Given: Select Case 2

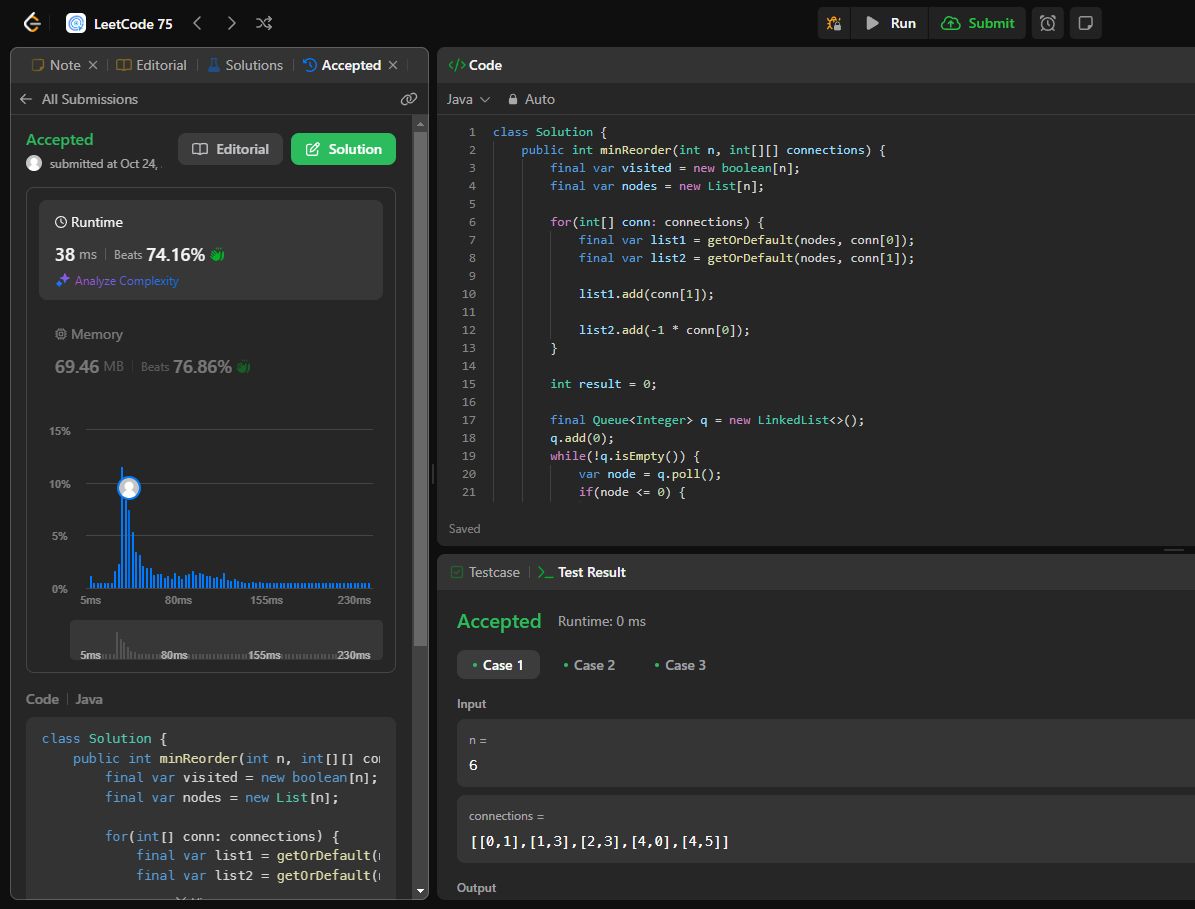Looking at the screenshot, I should pyautogui.click(x=589, y=665).
